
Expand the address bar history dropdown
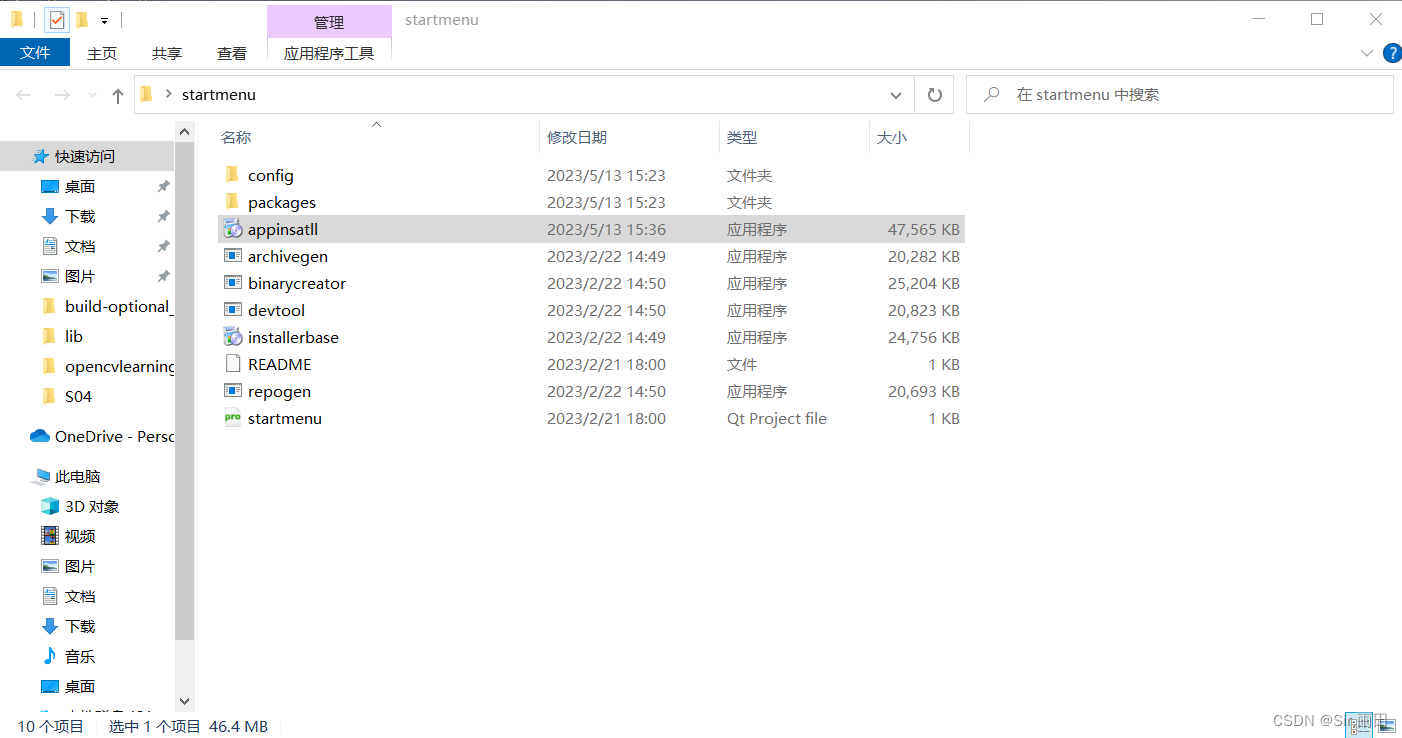pyautogui.click(x=896, y=94)
